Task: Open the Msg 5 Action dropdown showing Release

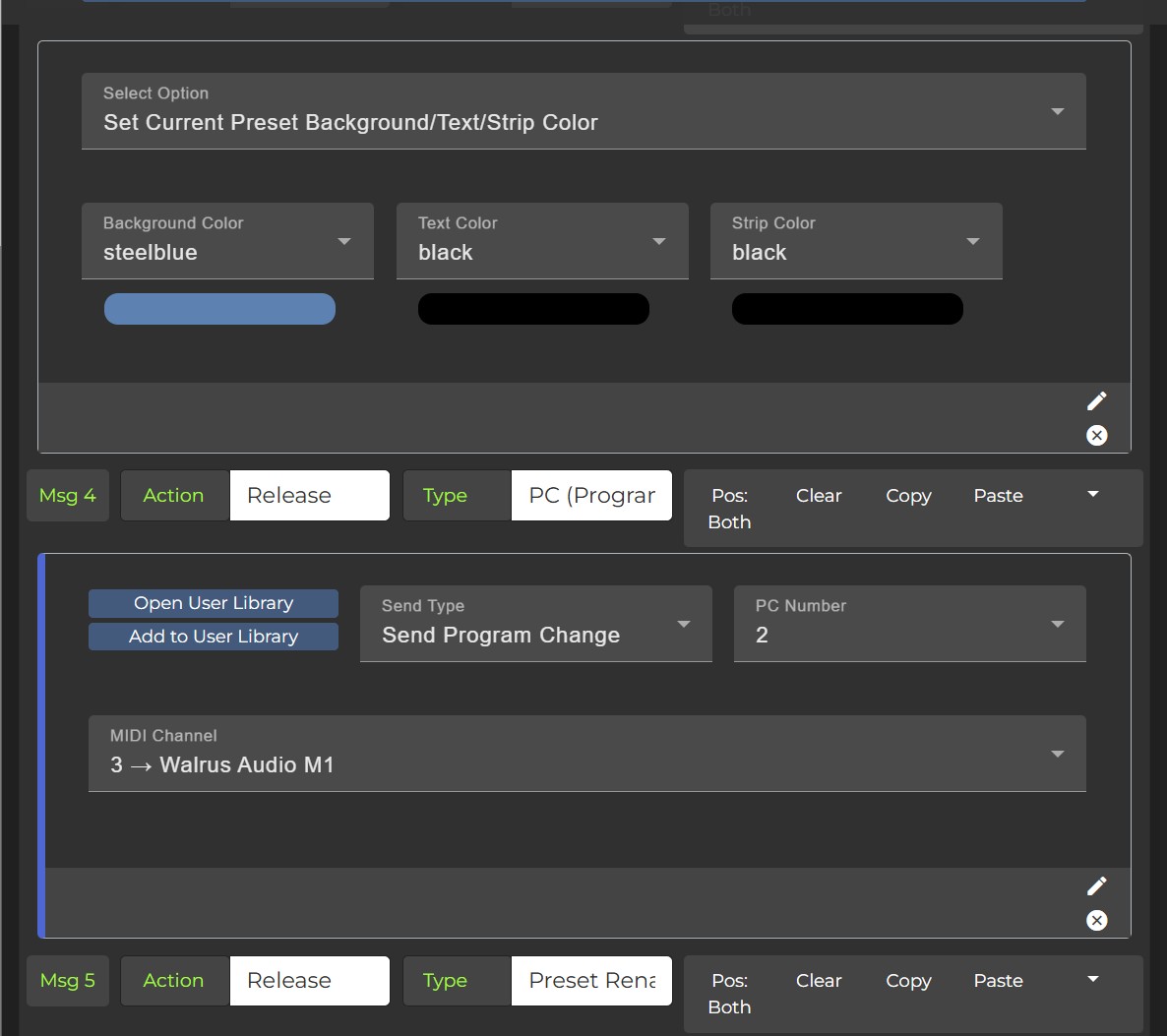Action: click(x=310, y=981)
